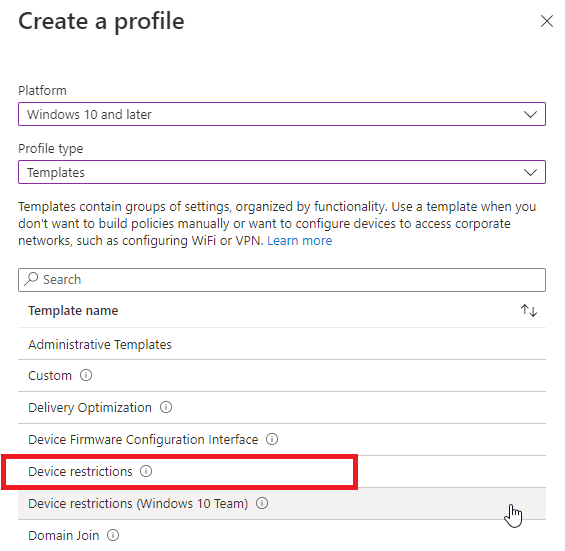The image size is (565, 551).
Task: Select the Administrative Templates template
Action: pyautogui.click(x=282, y=344)
